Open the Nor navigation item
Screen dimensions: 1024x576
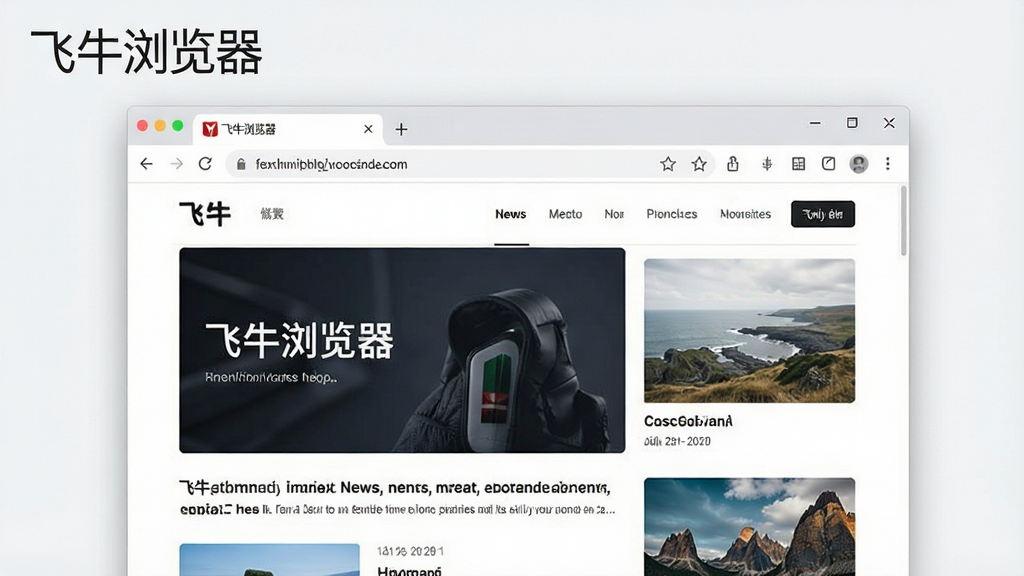614,214
